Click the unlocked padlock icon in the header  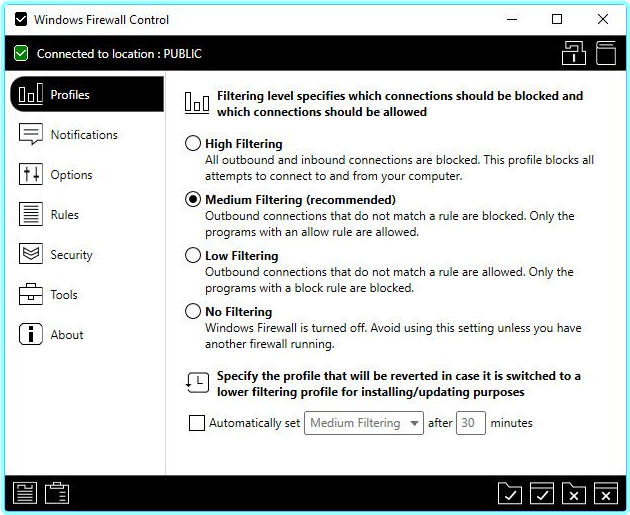pos(573,54)
